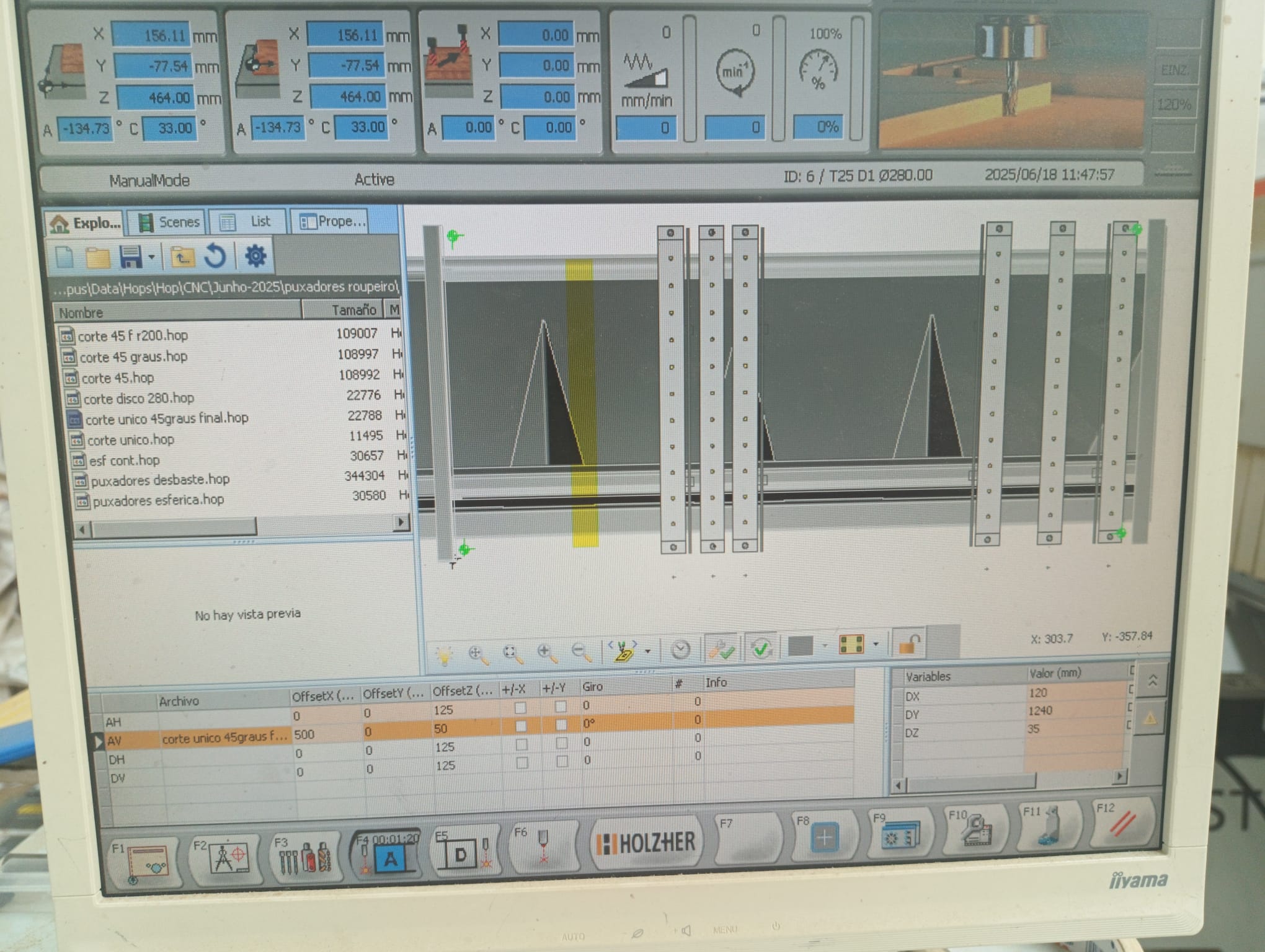
Task: Select the pan zoom magnifier tool
Action: coord(477,654)
